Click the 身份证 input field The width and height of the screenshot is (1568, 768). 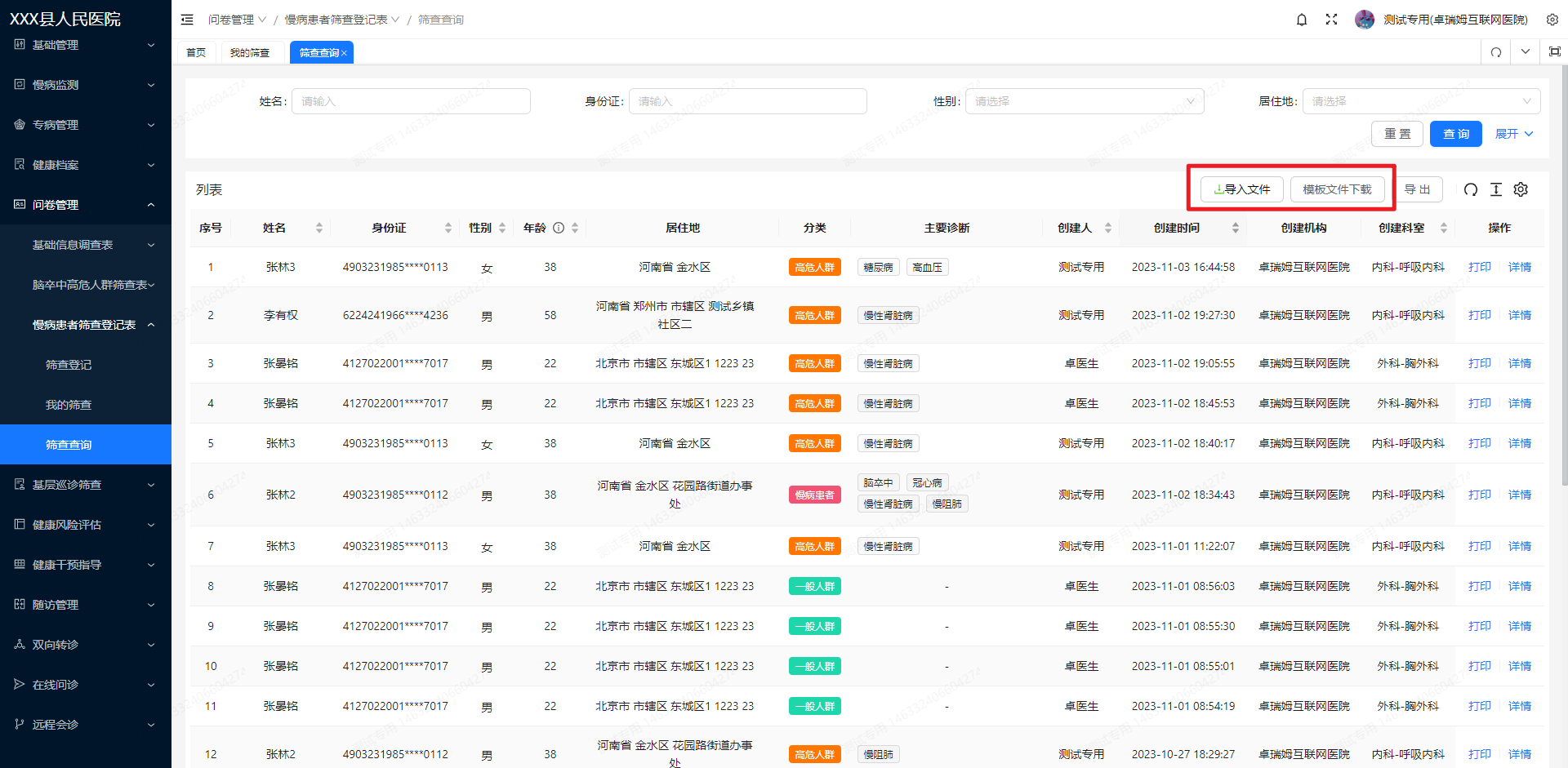pos(748,101)
